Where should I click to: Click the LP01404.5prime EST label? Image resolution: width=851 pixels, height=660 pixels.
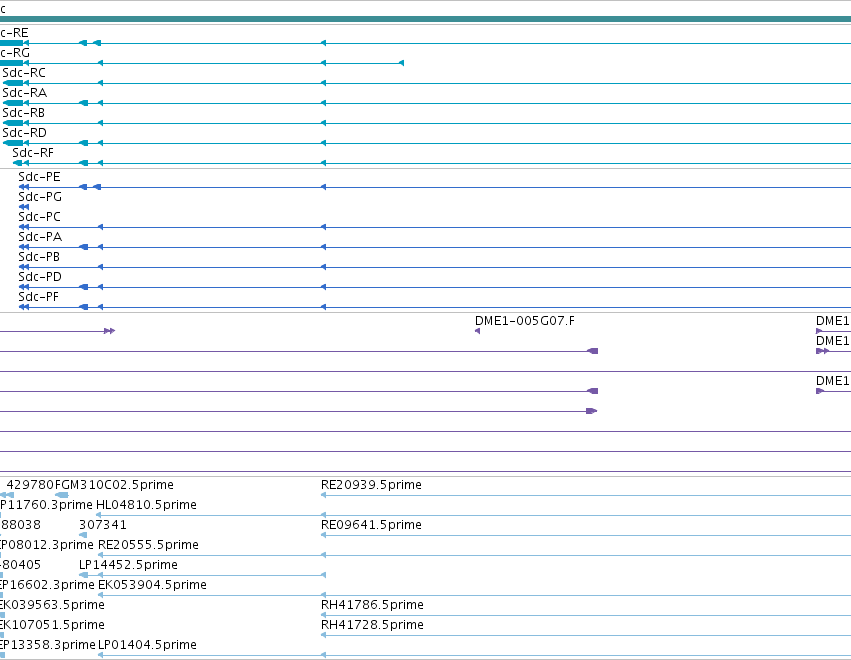[x=147, y=645]
